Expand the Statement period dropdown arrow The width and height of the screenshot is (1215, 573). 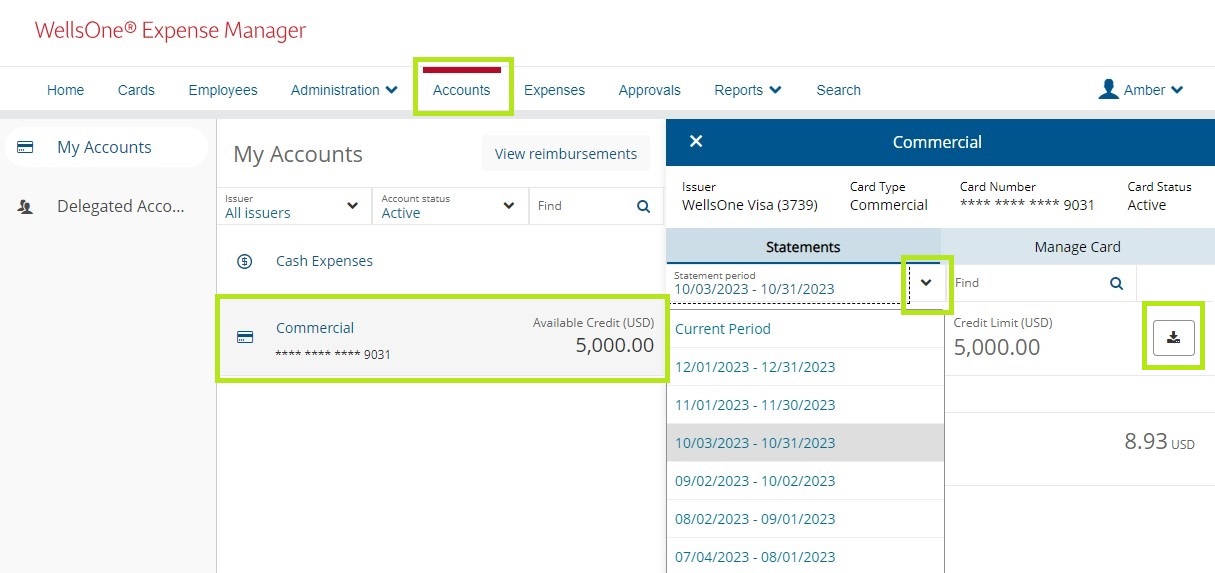click(926, 283)
